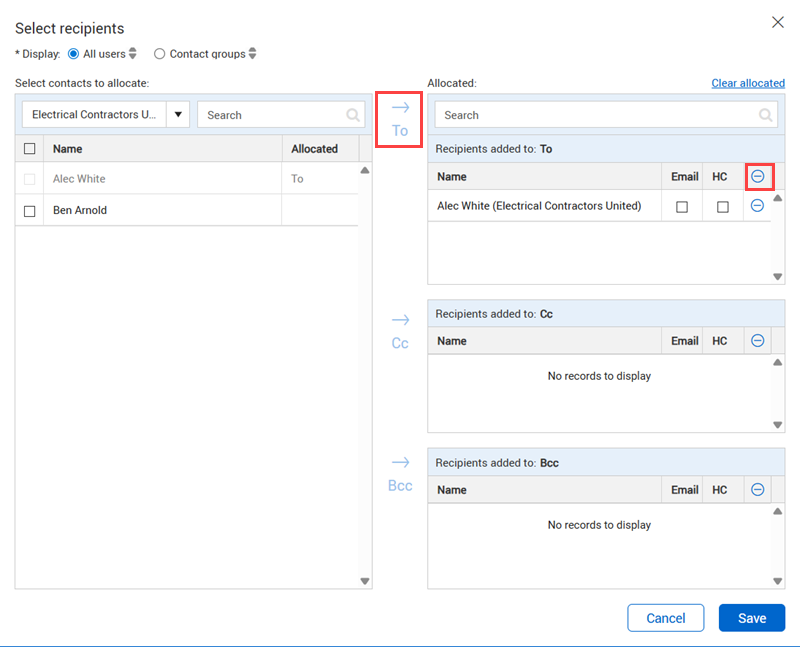This screenshot has width=800, height=647.
Task: Click the magnifier in Allocated search box
Action: 766,115
